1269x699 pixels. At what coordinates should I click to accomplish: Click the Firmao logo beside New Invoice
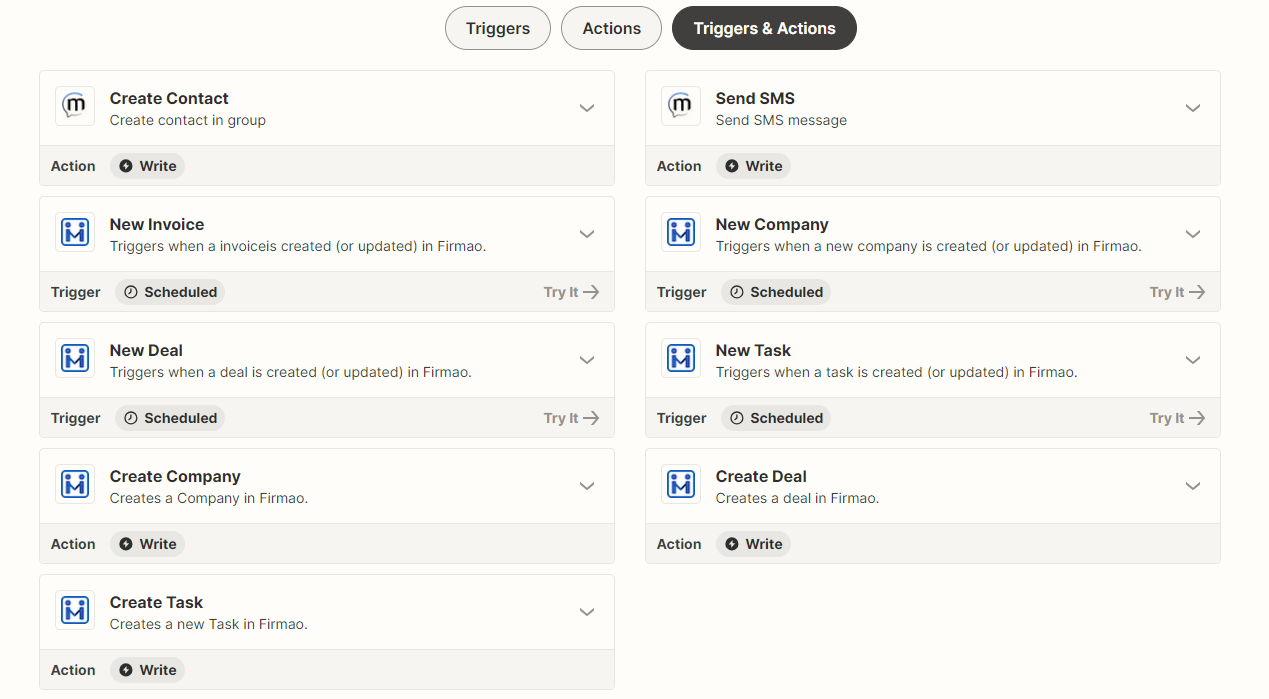[x=75, y=232]
